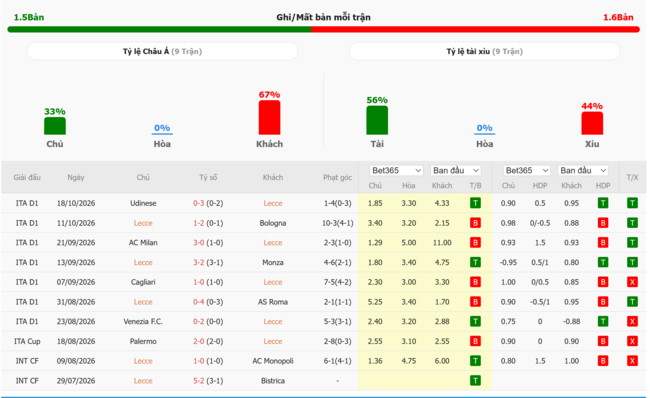Open the first Bet365 bookmaker dropdown
This screenshot has height=398, width=650.
pyautogui.click(x=396, y=170)
